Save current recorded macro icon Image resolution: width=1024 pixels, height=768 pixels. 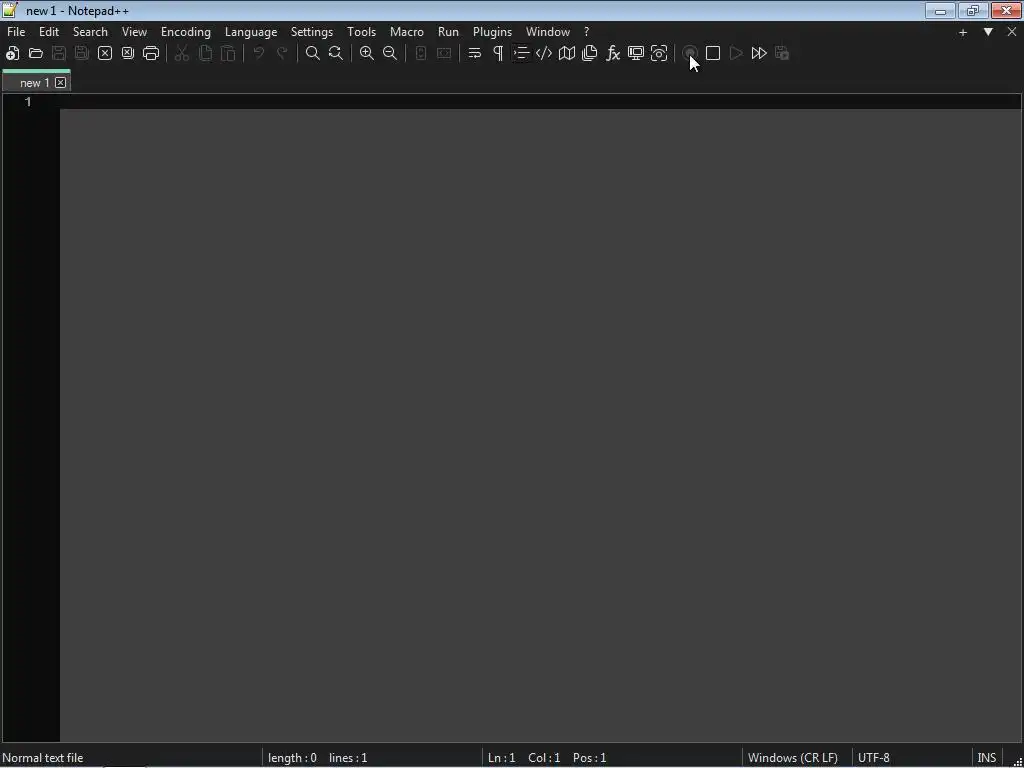pyautogui.click(x=782, y=54)
